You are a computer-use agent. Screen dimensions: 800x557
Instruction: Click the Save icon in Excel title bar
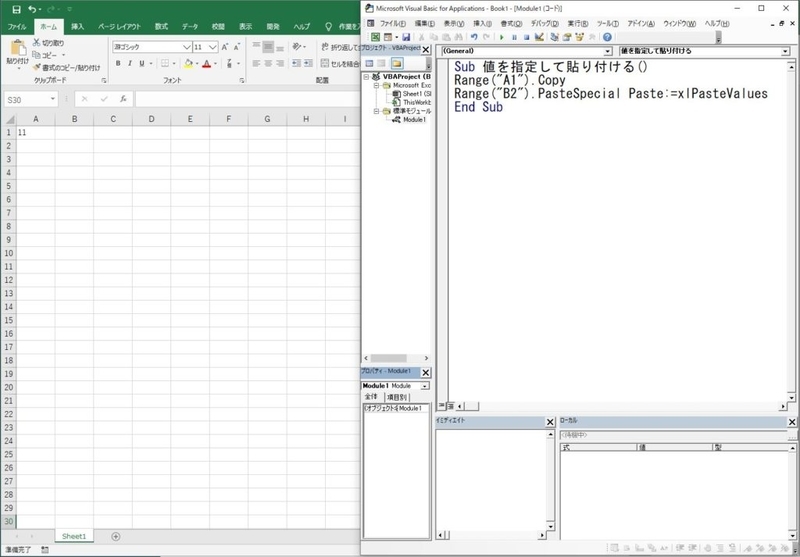pyautogui.click(x=16, y=9)
